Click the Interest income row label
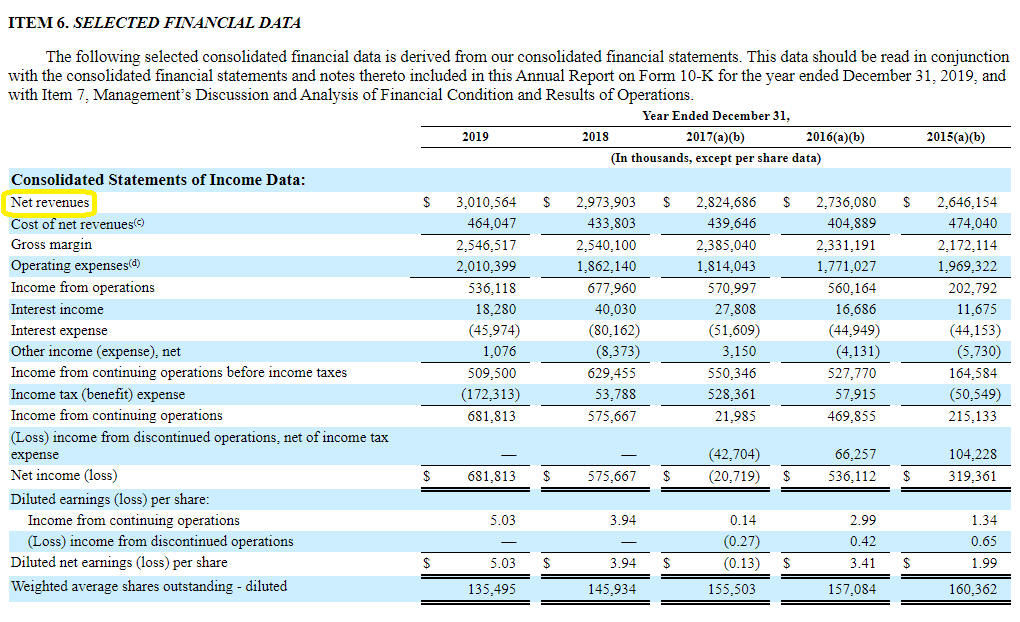The width and height of the screenshot is (1020, 622). pos(57,309)
